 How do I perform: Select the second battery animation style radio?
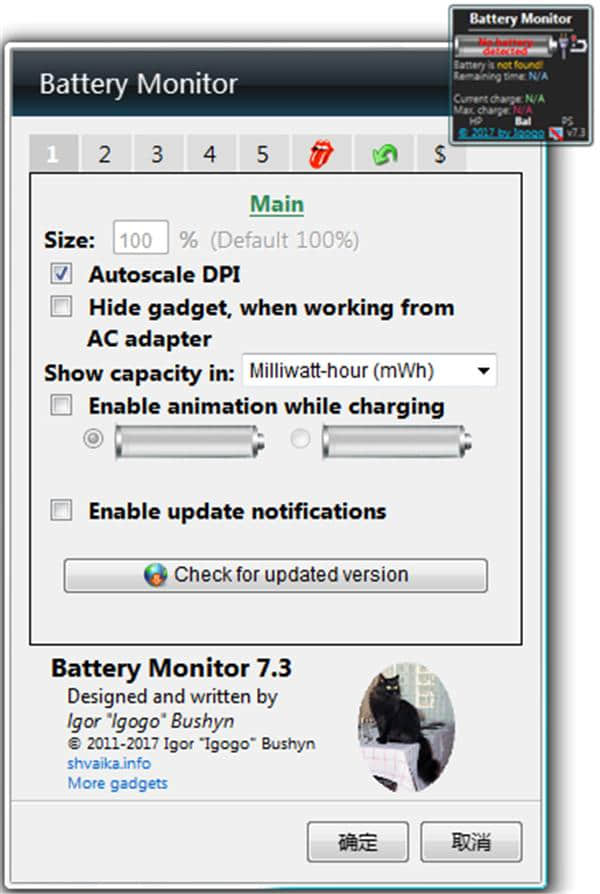click(x=300, y=440)
